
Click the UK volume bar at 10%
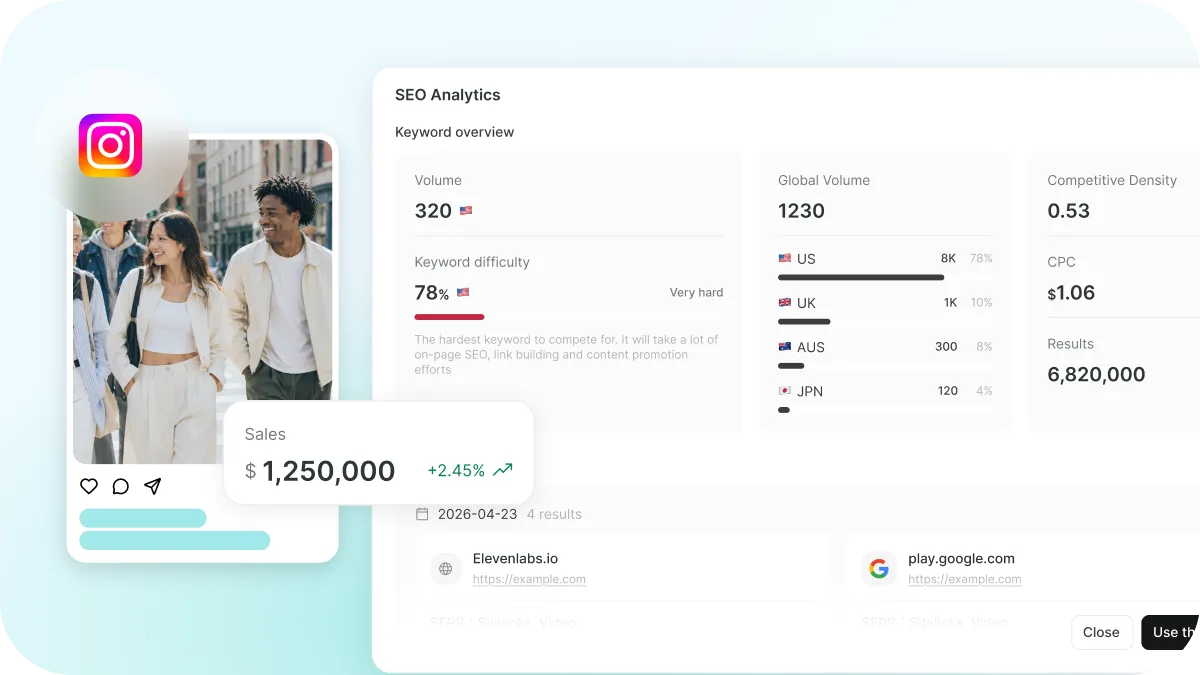pyautogui.click(x=804, y=321)
